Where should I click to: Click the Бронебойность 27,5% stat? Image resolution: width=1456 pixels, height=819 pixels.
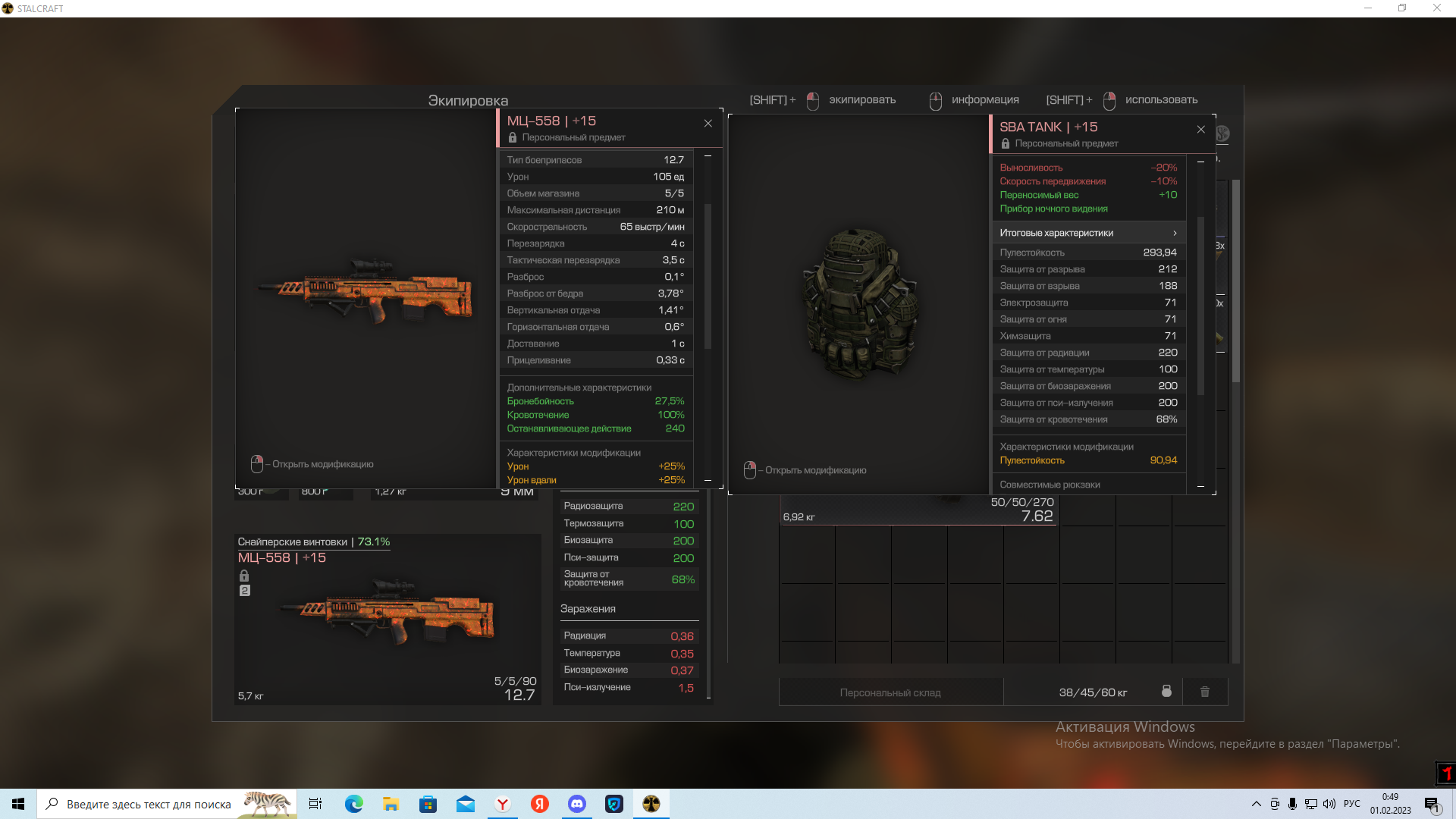[596, 401]
